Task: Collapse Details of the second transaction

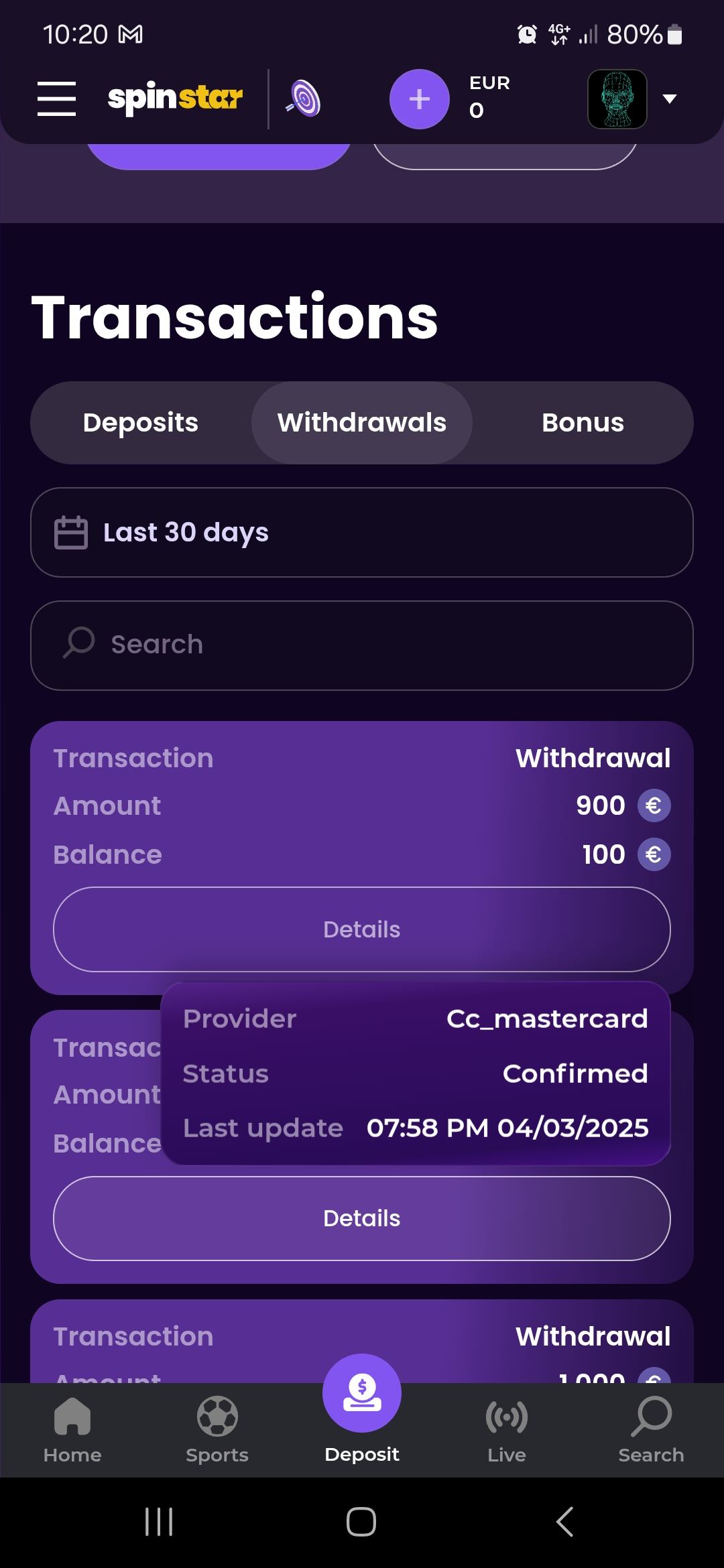Action: pos(362,1218)
